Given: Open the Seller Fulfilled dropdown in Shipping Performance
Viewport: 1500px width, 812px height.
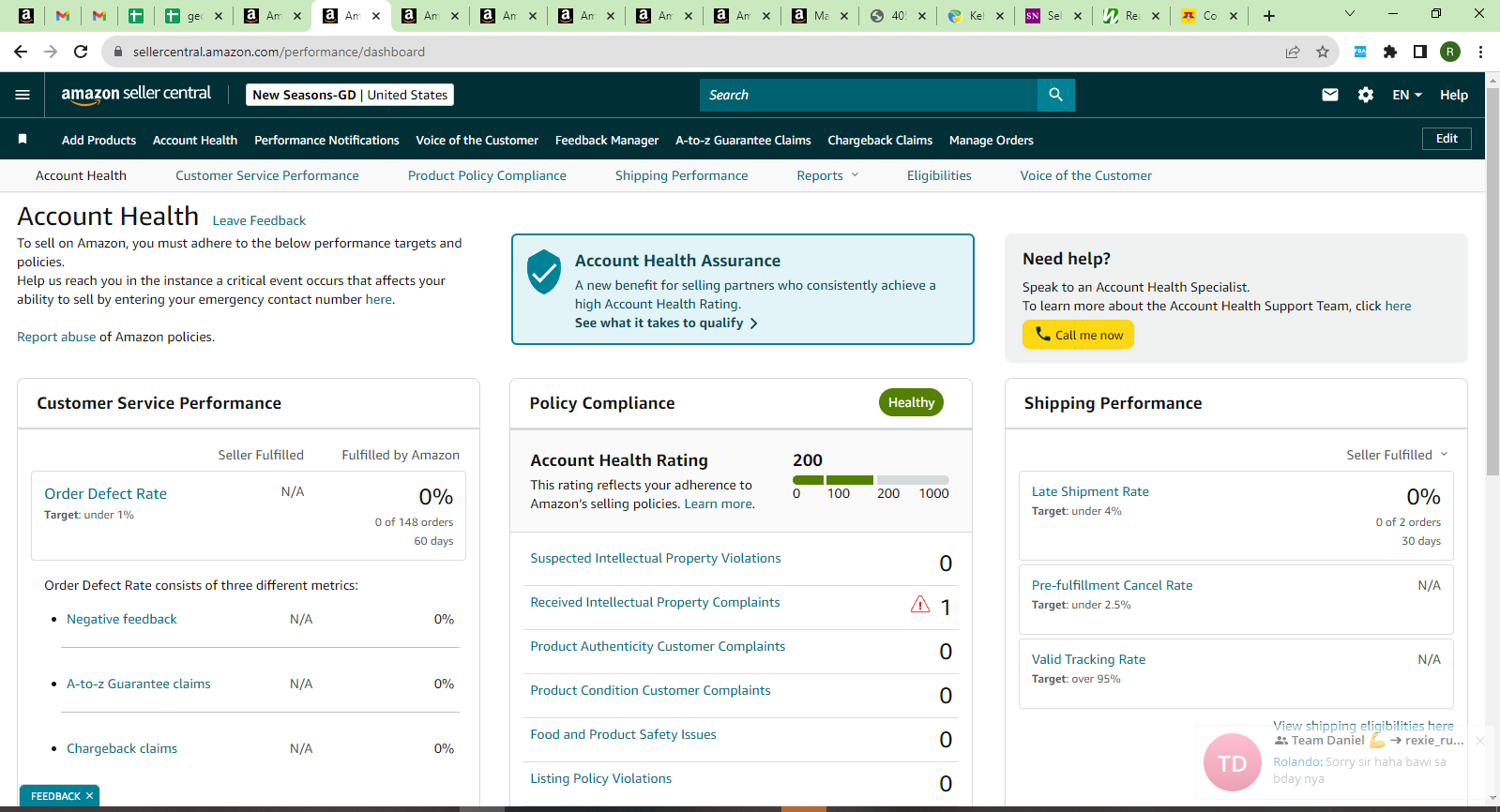Looking at the screenshot, I should (1397, 455).
